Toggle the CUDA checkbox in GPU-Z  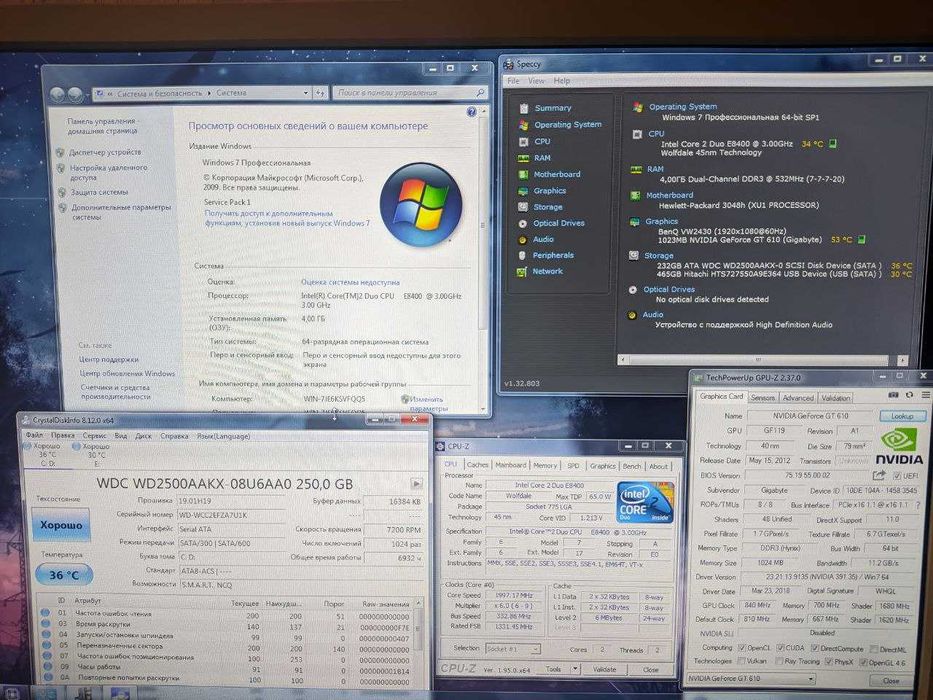781,648
